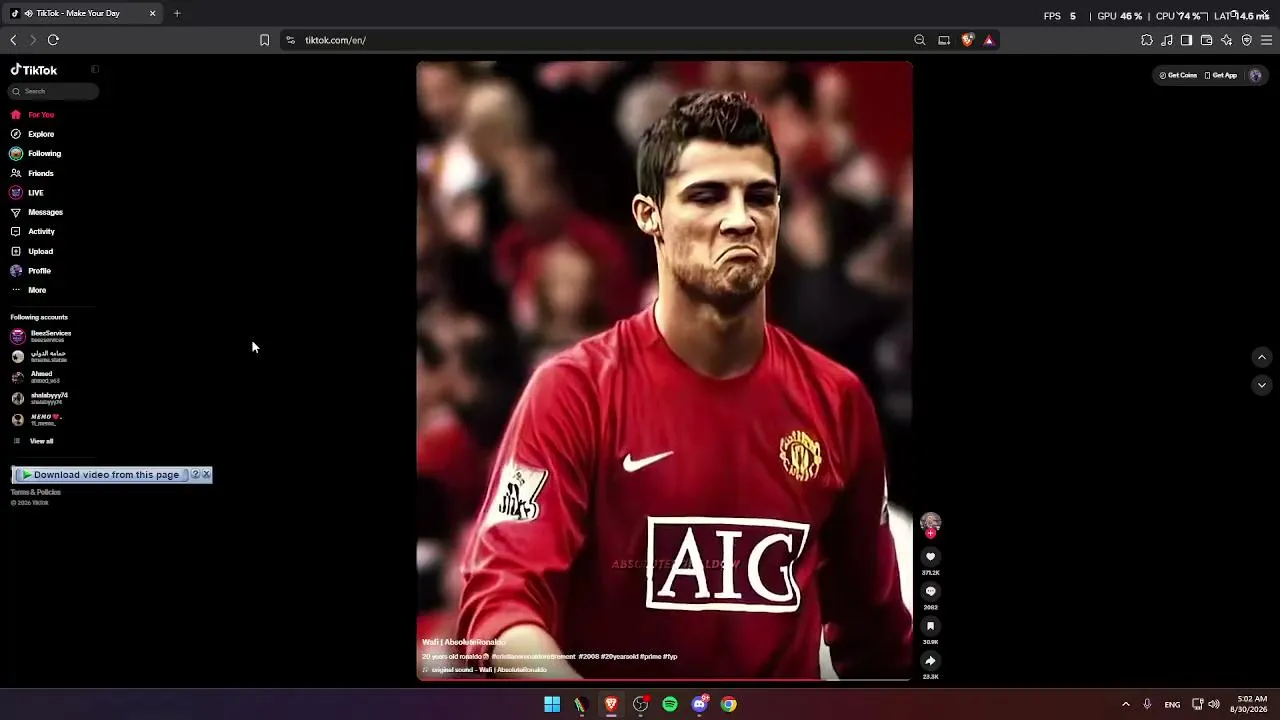1280x720 pixels.
Task: Open the TikTok home logo
Action: pos(34,70)
